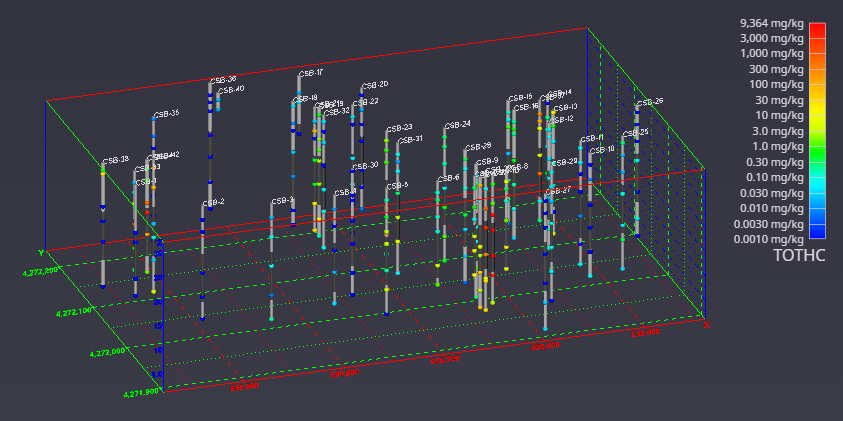Viewport: 843px width, 421px height.
Task: Click the blue bottom of the color legend
Action: point(817,233)
